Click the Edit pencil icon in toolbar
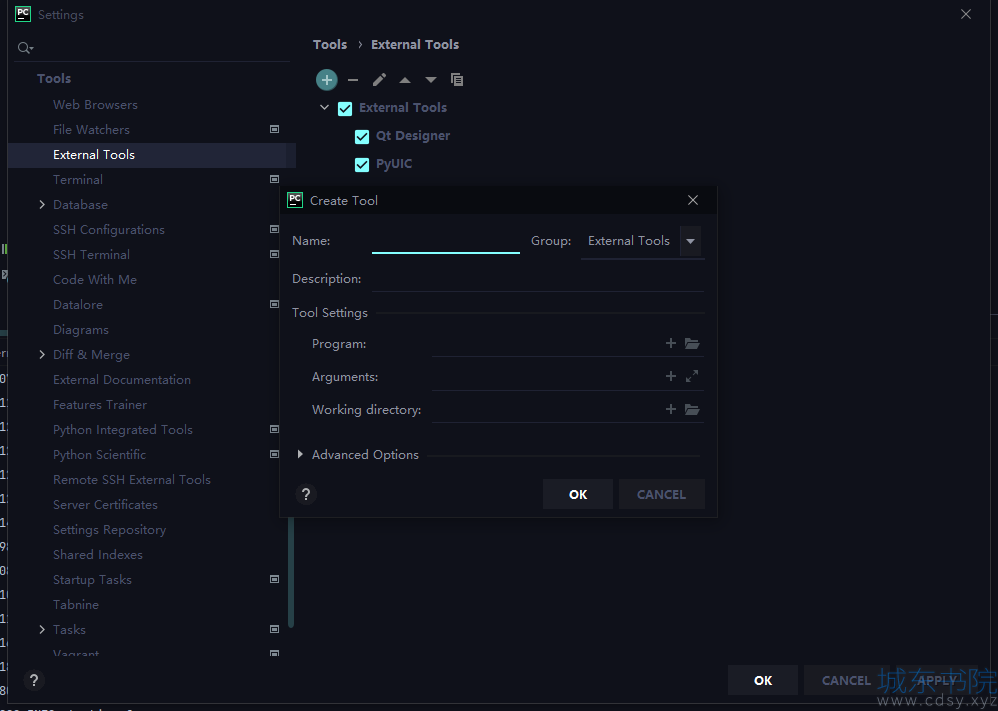The height and width of the screenshot is (711, 998). (379, 80)
